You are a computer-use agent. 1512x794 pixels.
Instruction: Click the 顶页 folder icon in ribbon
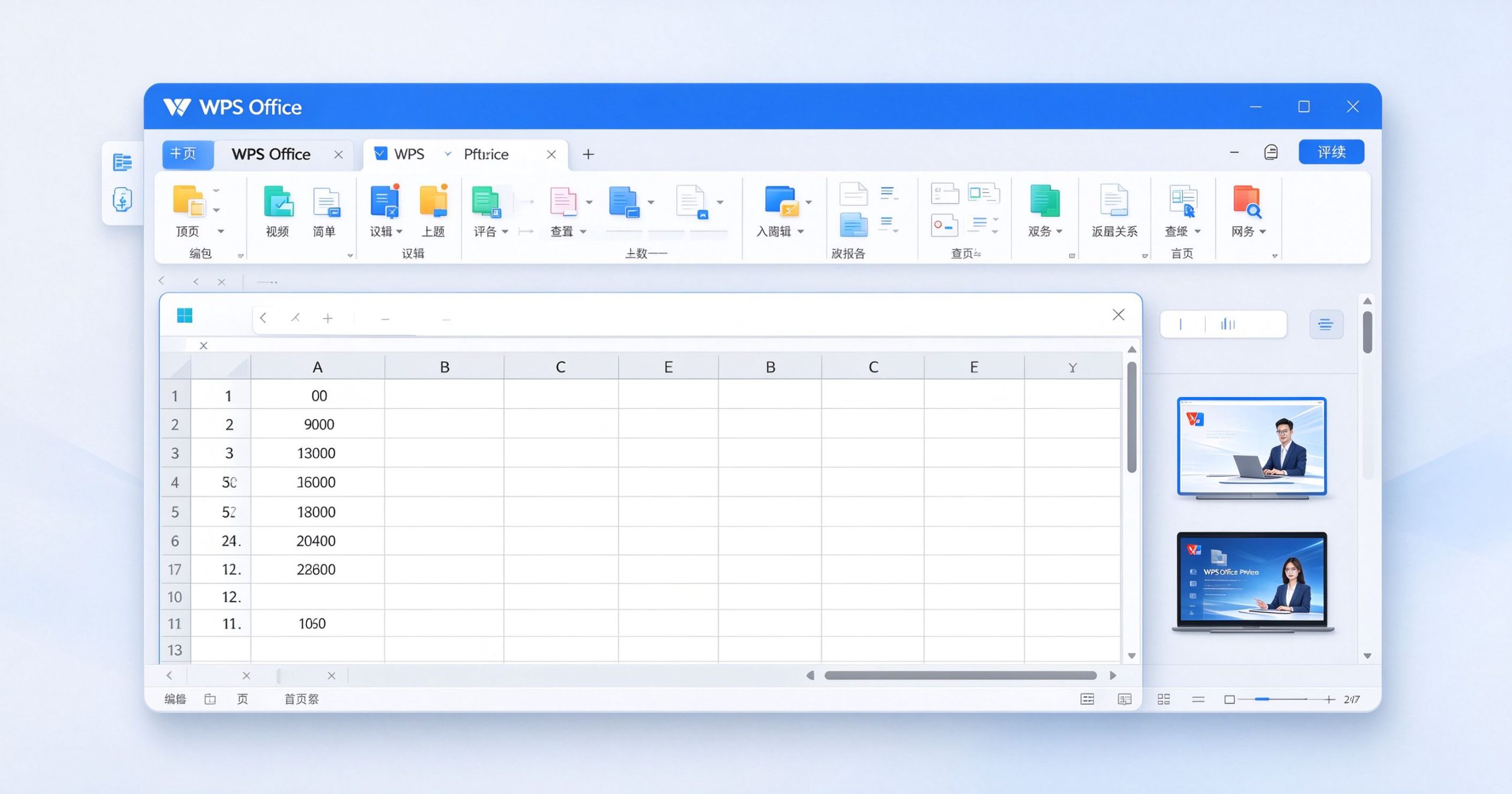point(188,201)
